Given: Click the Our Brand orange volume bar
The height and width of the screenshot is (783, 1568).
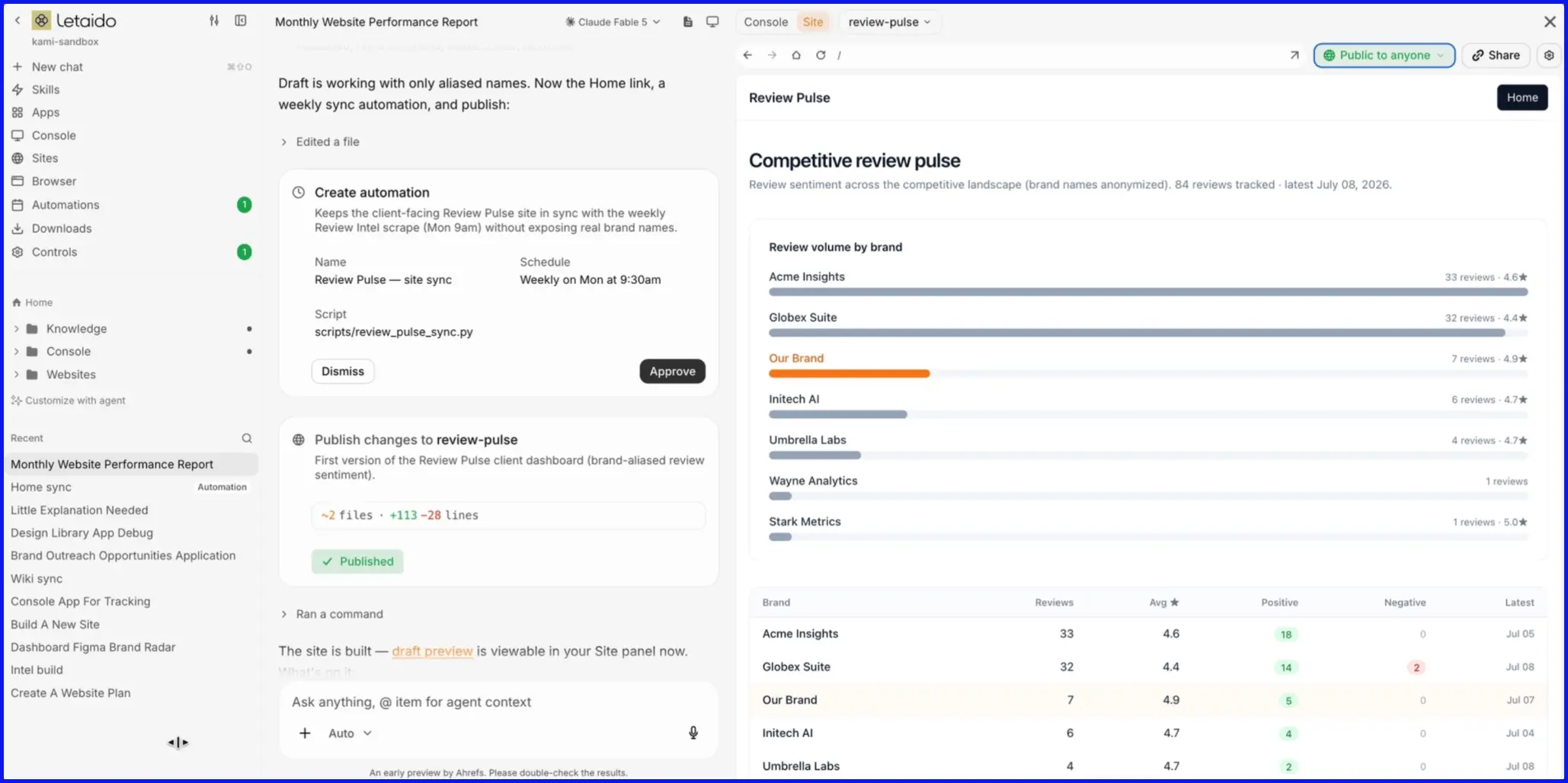Looking at the screenshot, I should click(x=849, y=373).
